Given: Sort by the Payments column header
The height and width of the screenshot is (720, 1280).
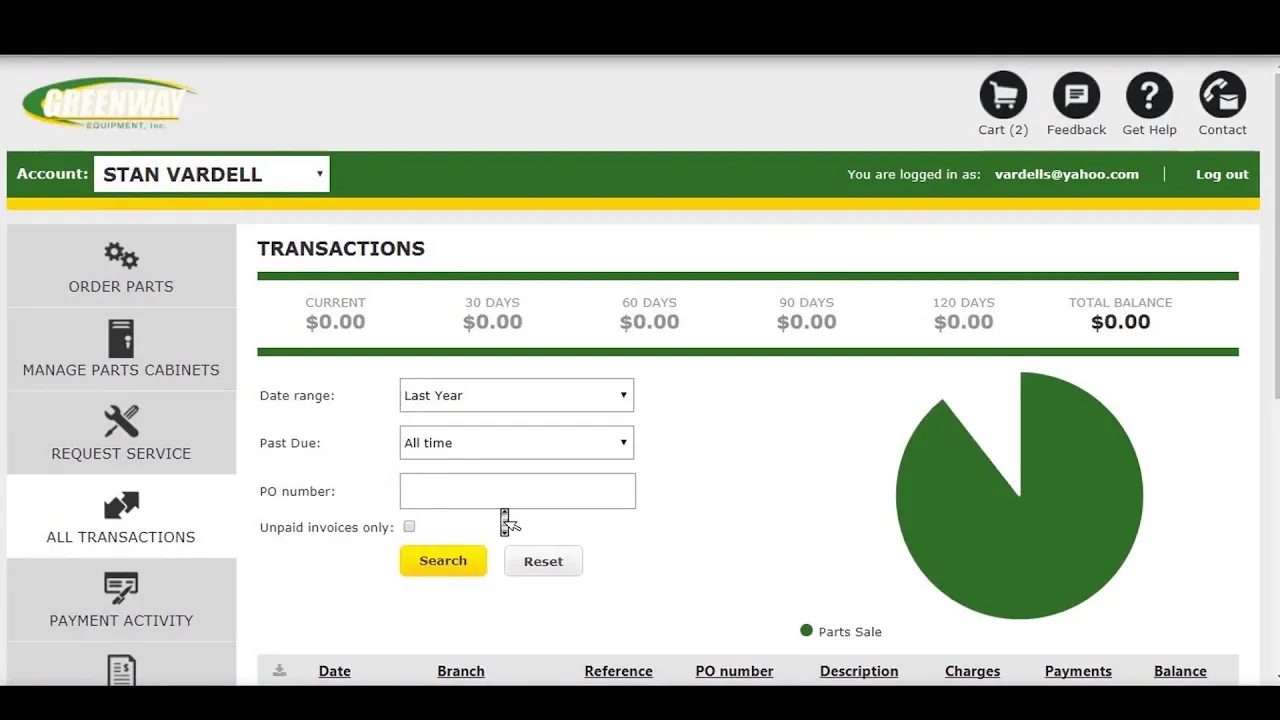Looking at the screenshot, I should coord(1078,671).
